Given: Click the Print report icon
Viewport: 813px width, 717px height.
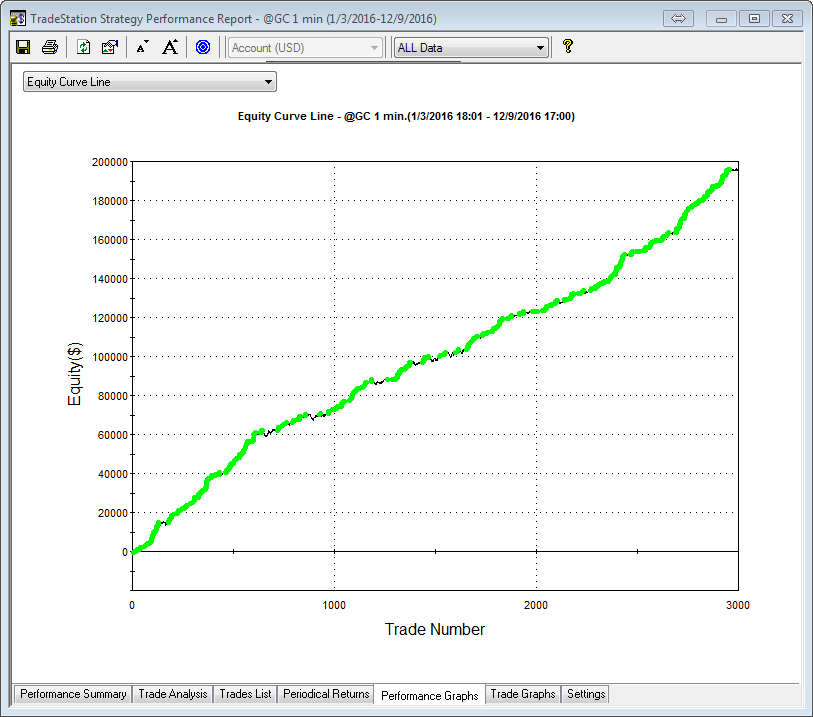Looking at the screenshot, I should pos(49,47).
